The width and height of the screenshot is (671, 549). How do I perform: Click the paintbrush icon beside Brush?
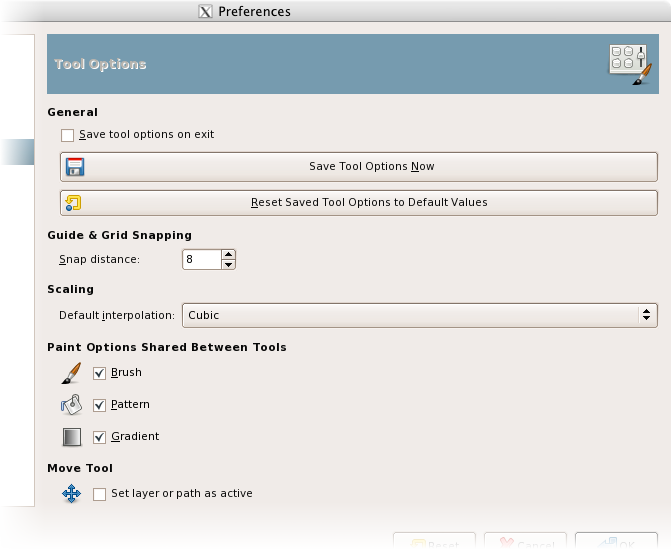click(71, 373)
